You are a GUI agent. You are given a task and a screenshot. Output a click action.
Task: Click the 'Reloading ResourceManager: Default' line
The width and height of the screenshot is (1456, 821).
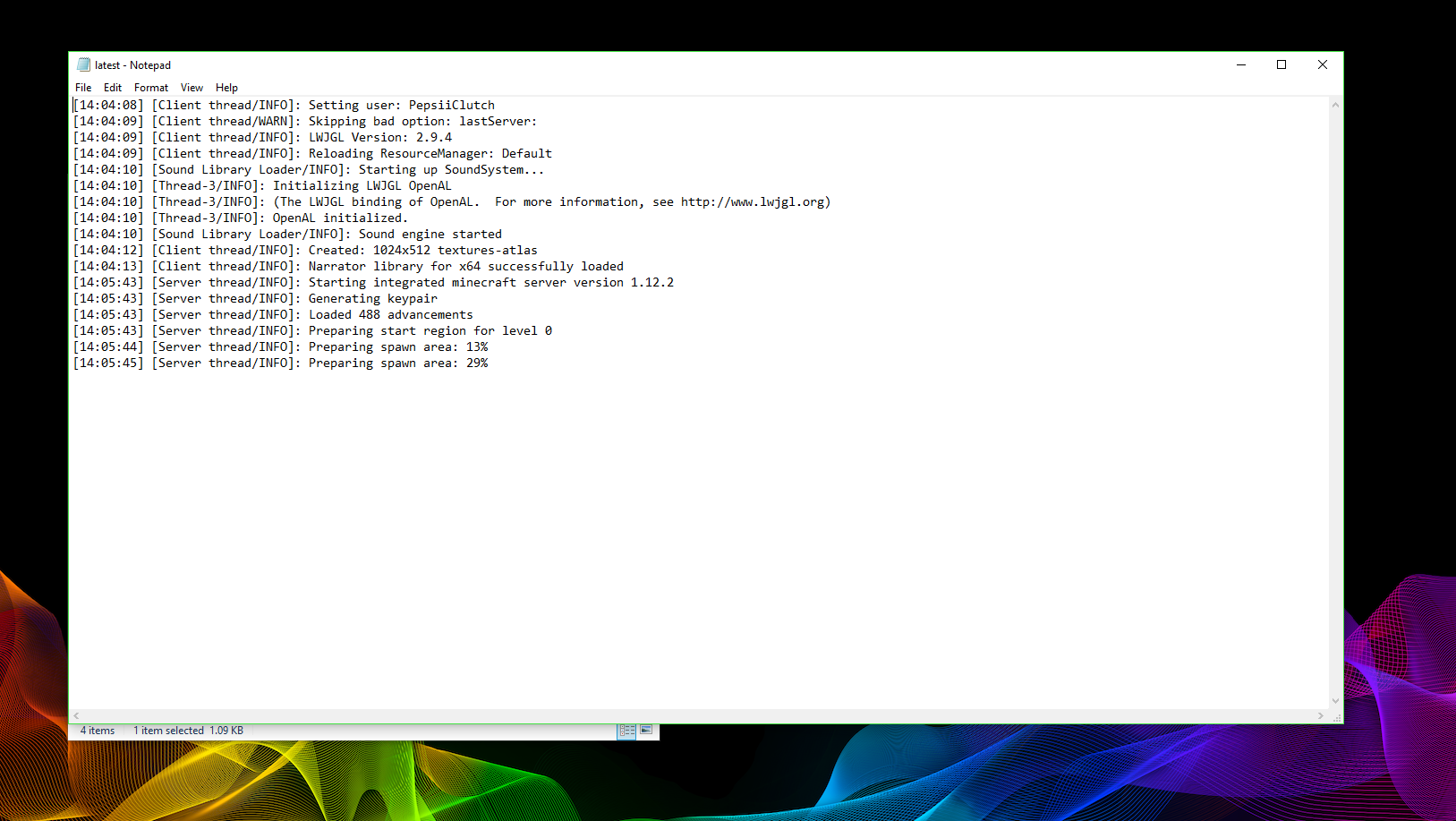312,154
